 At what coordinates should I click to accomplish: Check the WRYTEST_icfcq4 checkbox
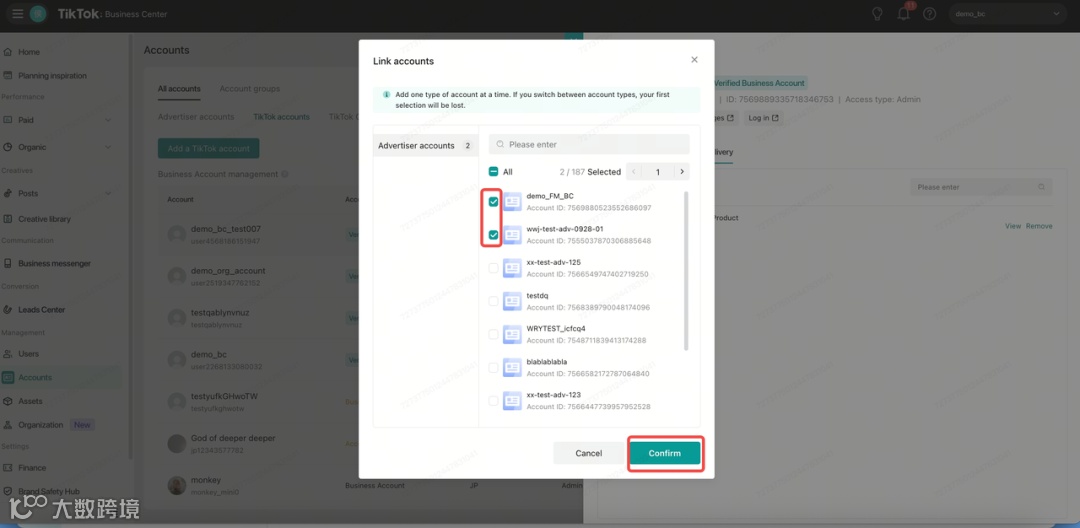point(493,334)
